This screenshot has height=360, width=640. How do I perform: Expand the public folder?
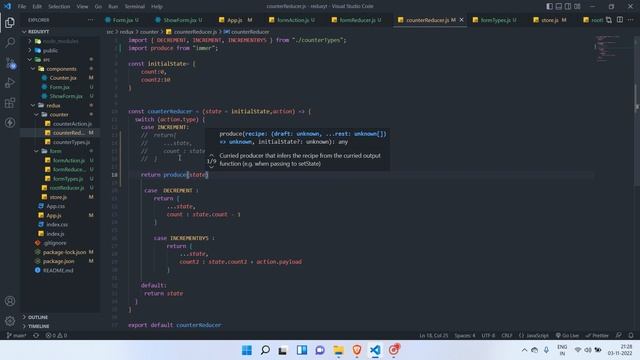pos(60,50)
